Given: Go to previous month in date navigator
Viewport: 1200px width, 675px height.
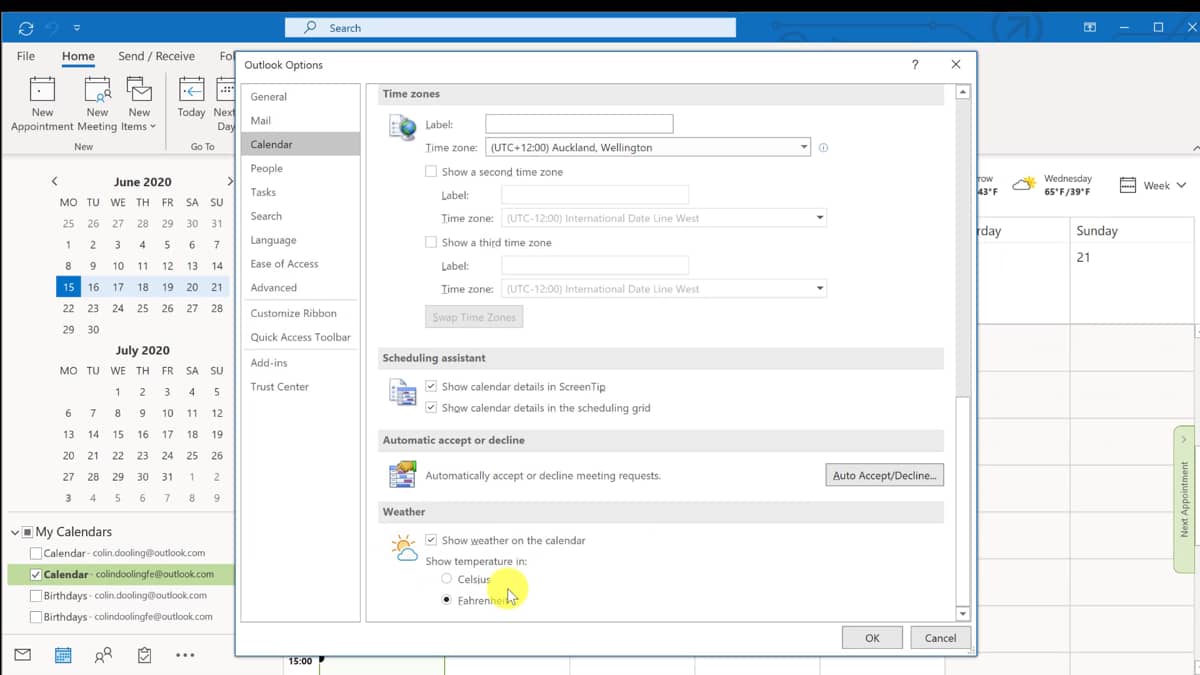Looking at the screenshot, I should 54,181.
